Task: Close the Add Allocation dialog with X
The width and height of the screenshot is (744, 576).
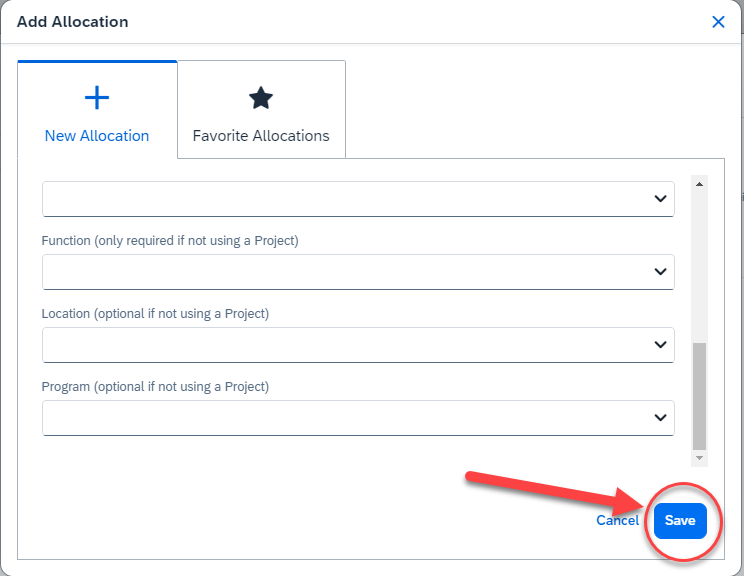Action: (718, 22)
